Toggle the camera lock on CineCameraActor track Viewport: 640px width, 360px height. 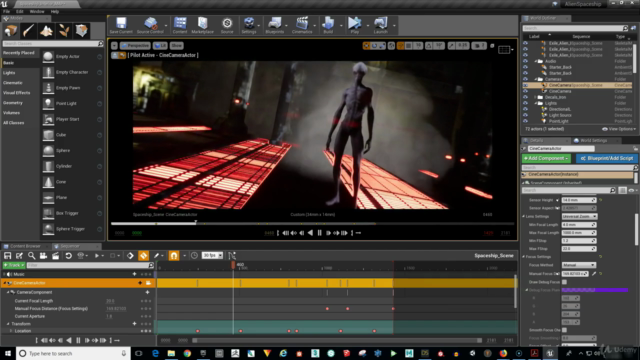coord(148,283)
